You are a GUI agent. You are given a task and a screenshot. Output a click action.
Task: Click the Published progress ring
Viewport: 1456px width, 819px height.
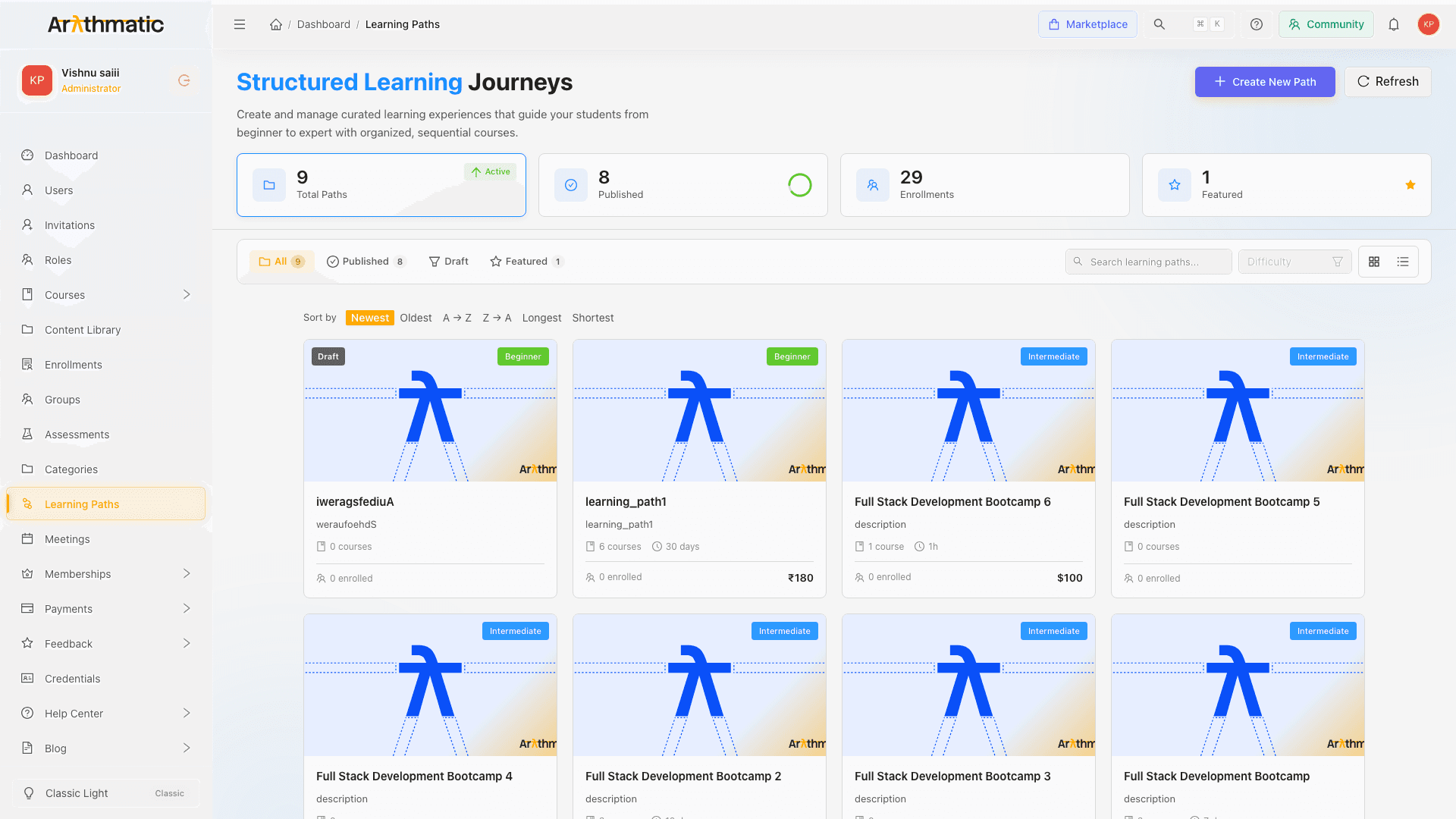pos(800,185)
